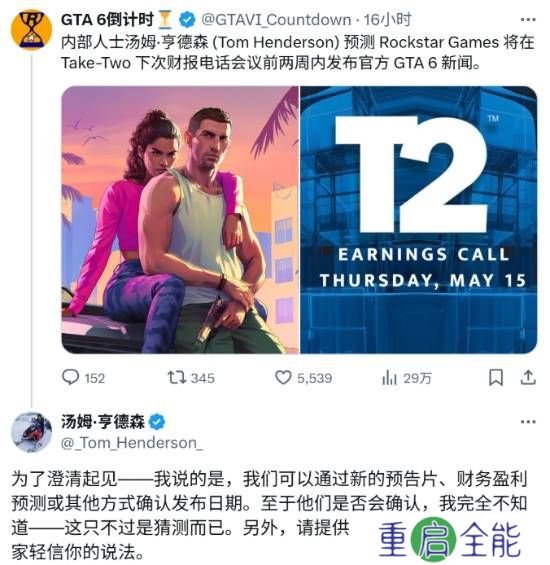Expand the more options menu on the top tweet
Screen dimensions: 550x565
point(528,19)
